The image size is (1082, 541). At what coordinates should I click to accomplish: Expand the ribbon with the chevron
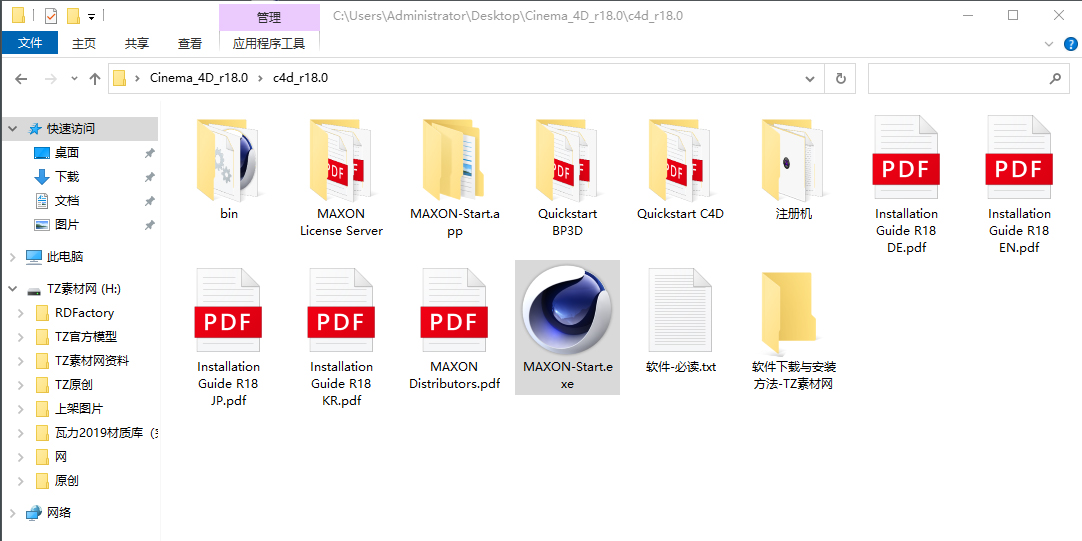1049,43
